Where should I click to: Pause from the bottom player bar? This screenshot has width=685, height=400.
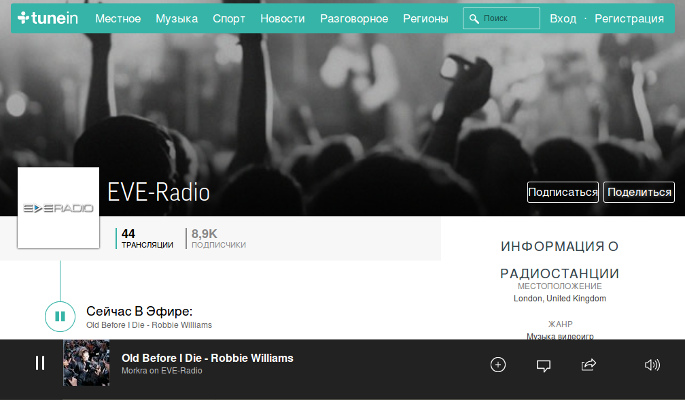click(x=40, y=363)
